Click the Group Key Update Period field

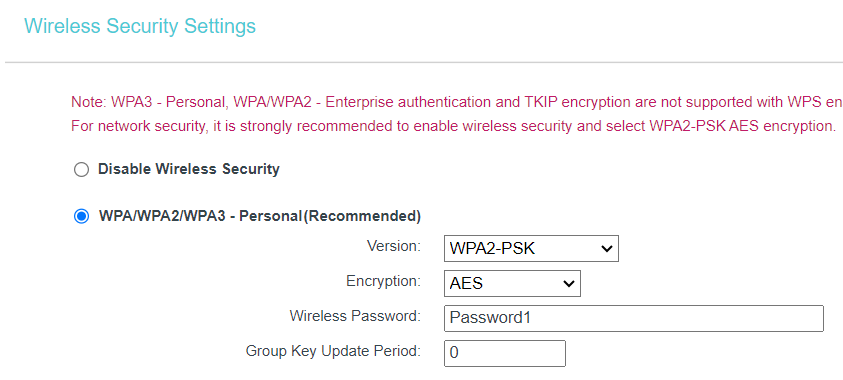click(x=505, y=353)
